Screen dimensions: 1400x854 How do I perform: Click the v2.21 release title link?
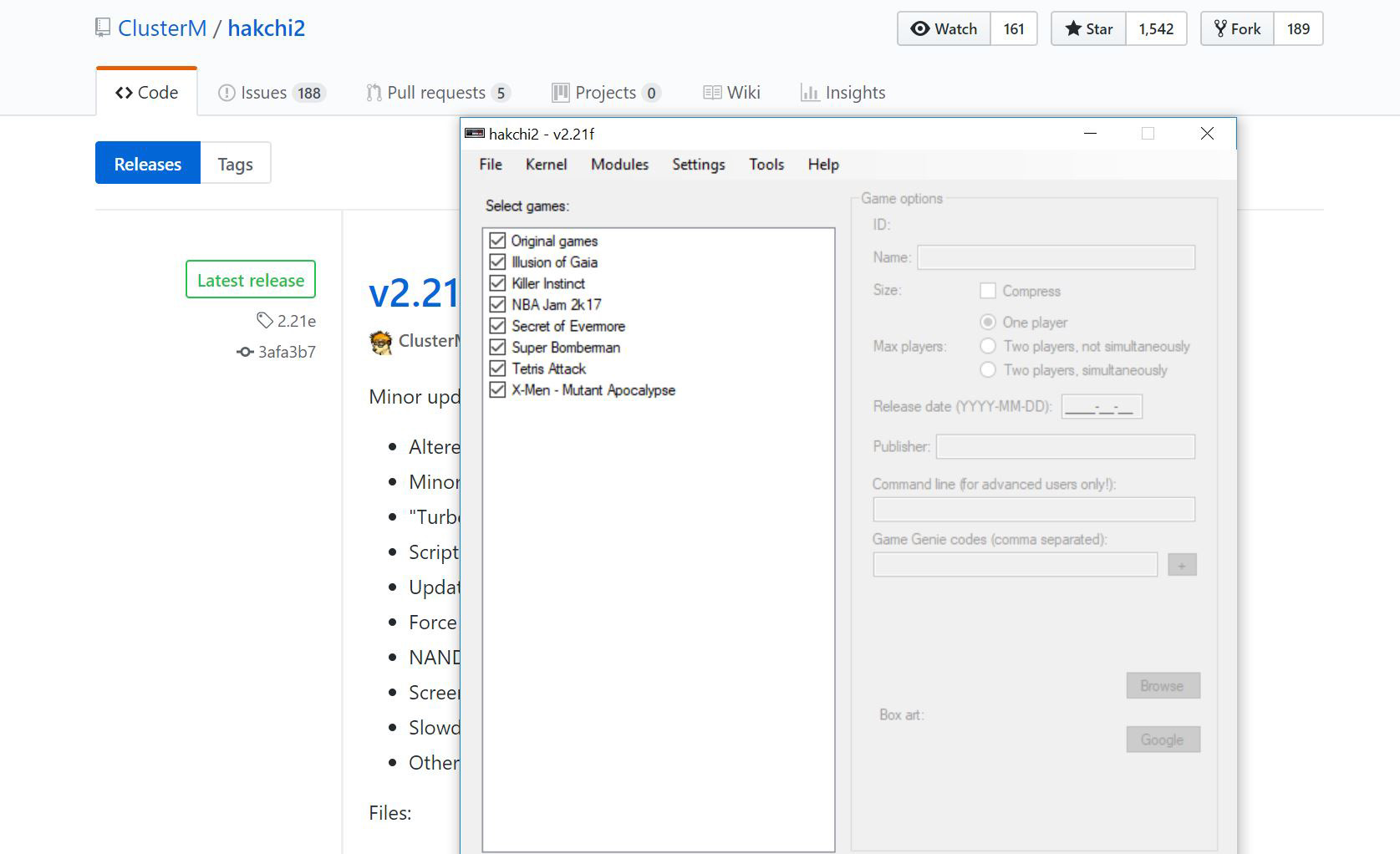click(x=414, y=292)
